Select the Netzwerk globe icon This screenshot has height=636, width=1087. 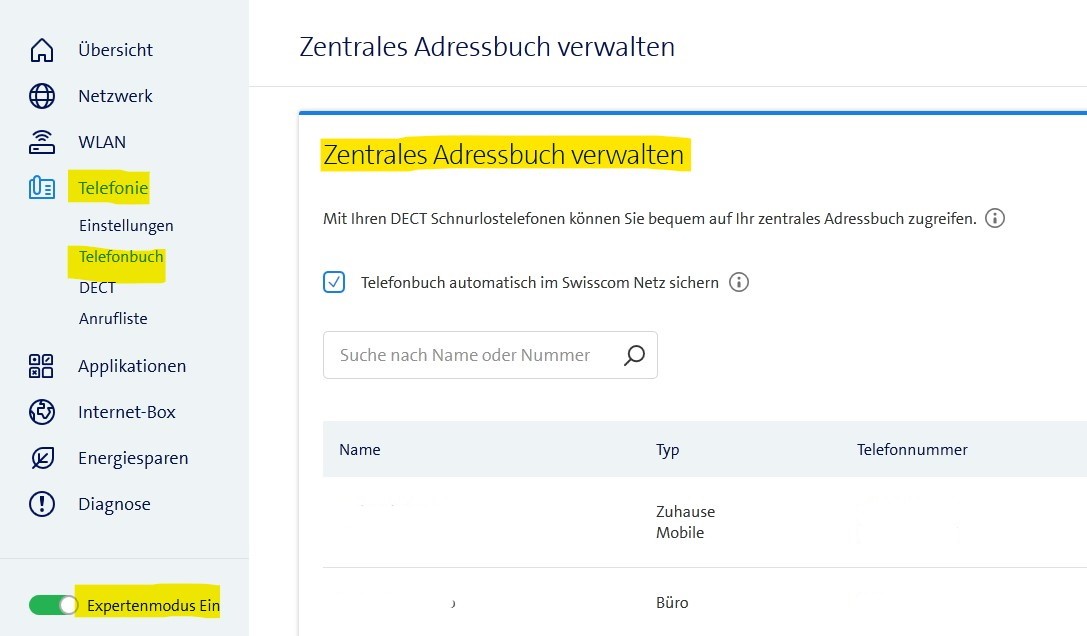pyautogui.click(x=40, y=95)
